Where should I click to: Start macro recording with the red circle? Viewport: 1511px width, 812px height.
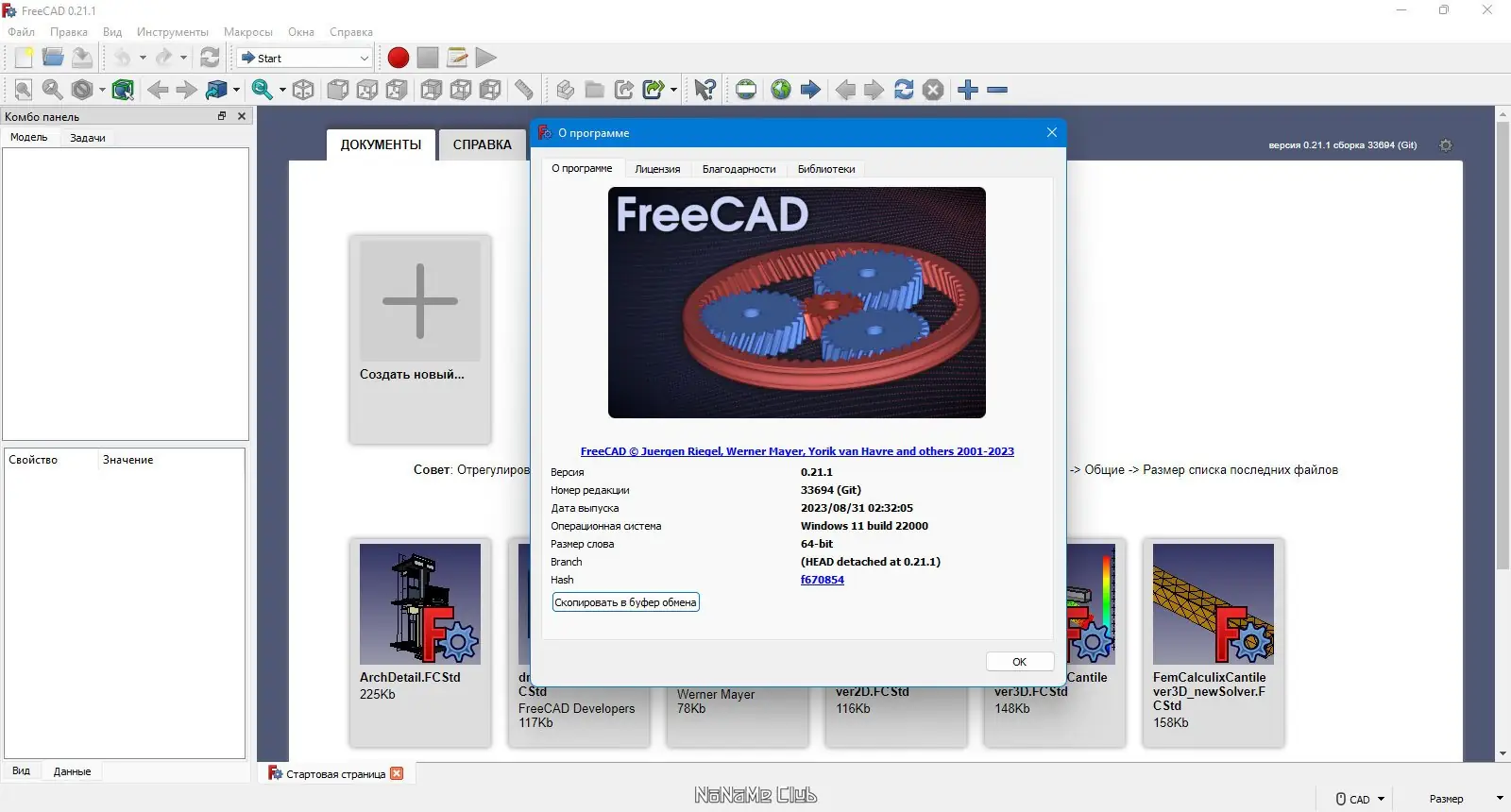click(399, 58)
